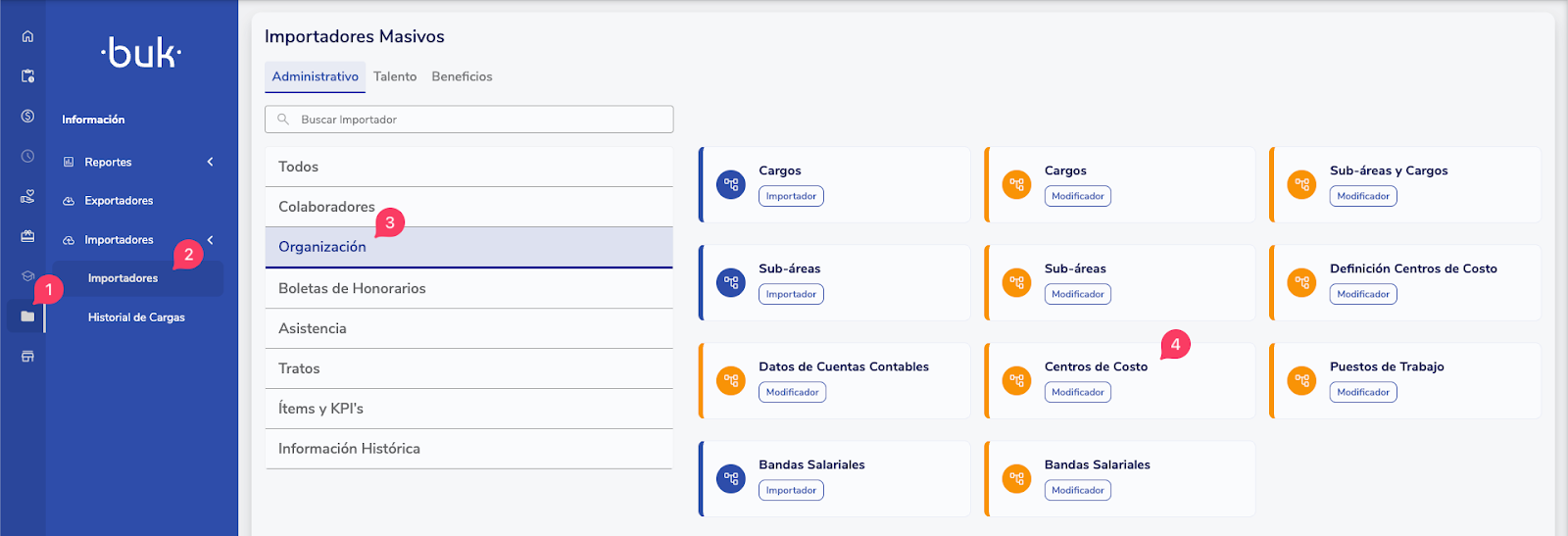Select Boletas de Honorarios category
This screenshot has height=536, width=1568.
click(352, 288)
